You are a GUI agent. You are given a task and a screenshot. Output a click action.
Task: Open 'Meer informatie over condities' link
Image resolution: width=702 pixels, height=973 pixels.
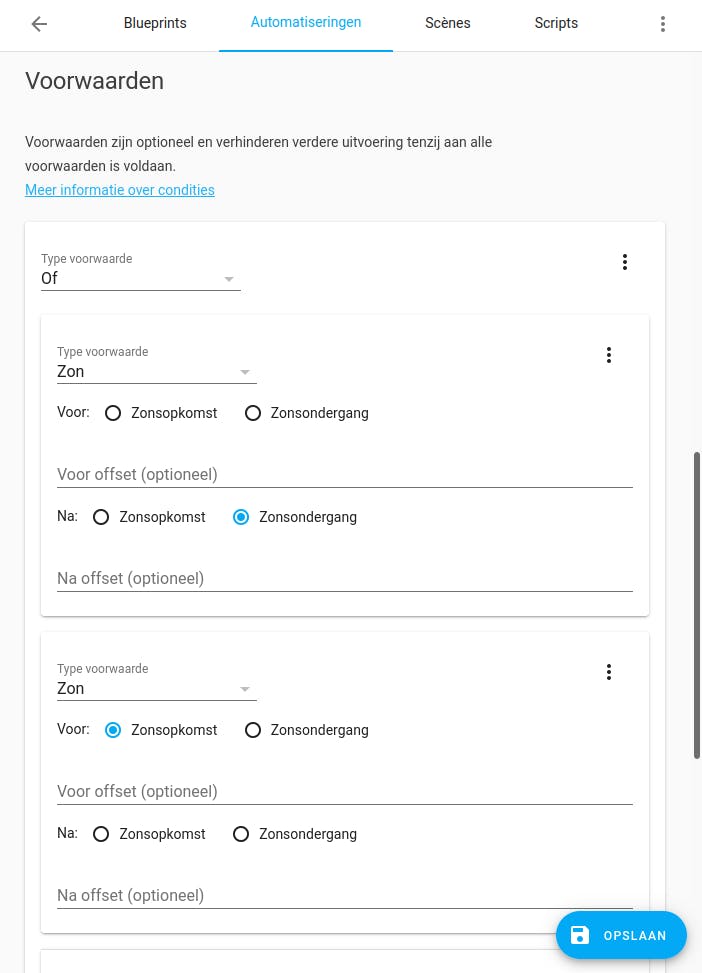(120, 190)
